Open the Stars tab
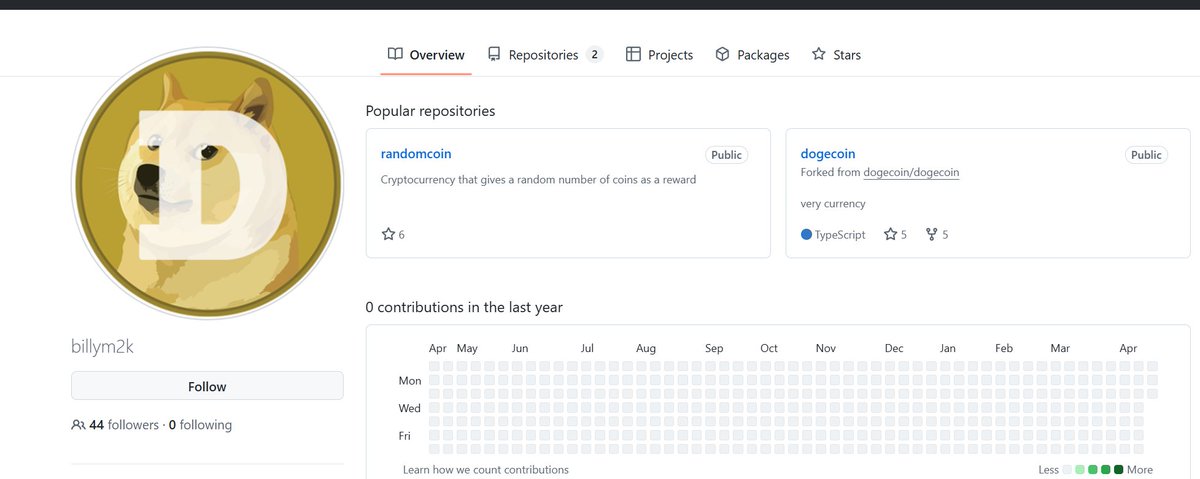Viewport: 1200px width, 479px height. click(836, 55)
